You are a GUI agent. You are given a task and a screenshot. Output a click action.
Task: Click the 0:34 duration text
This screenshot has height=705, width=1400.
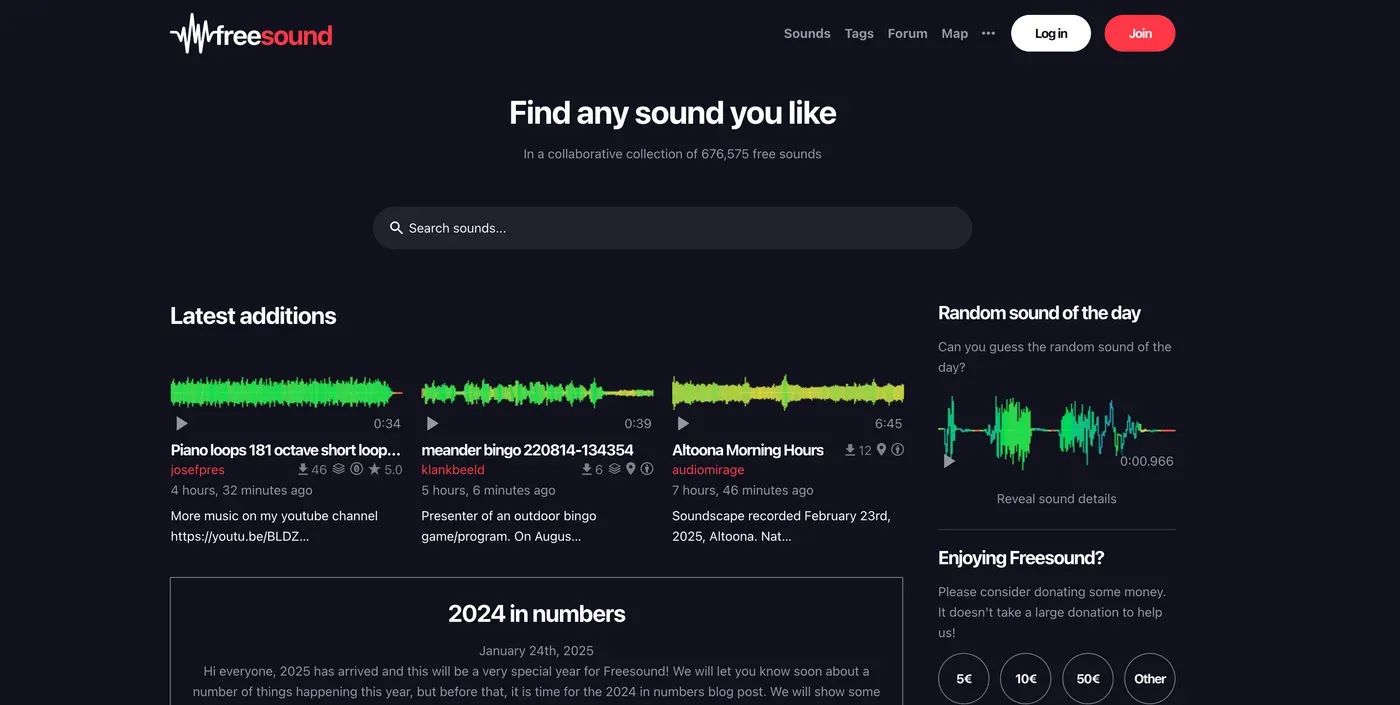(x=387, y=424)
